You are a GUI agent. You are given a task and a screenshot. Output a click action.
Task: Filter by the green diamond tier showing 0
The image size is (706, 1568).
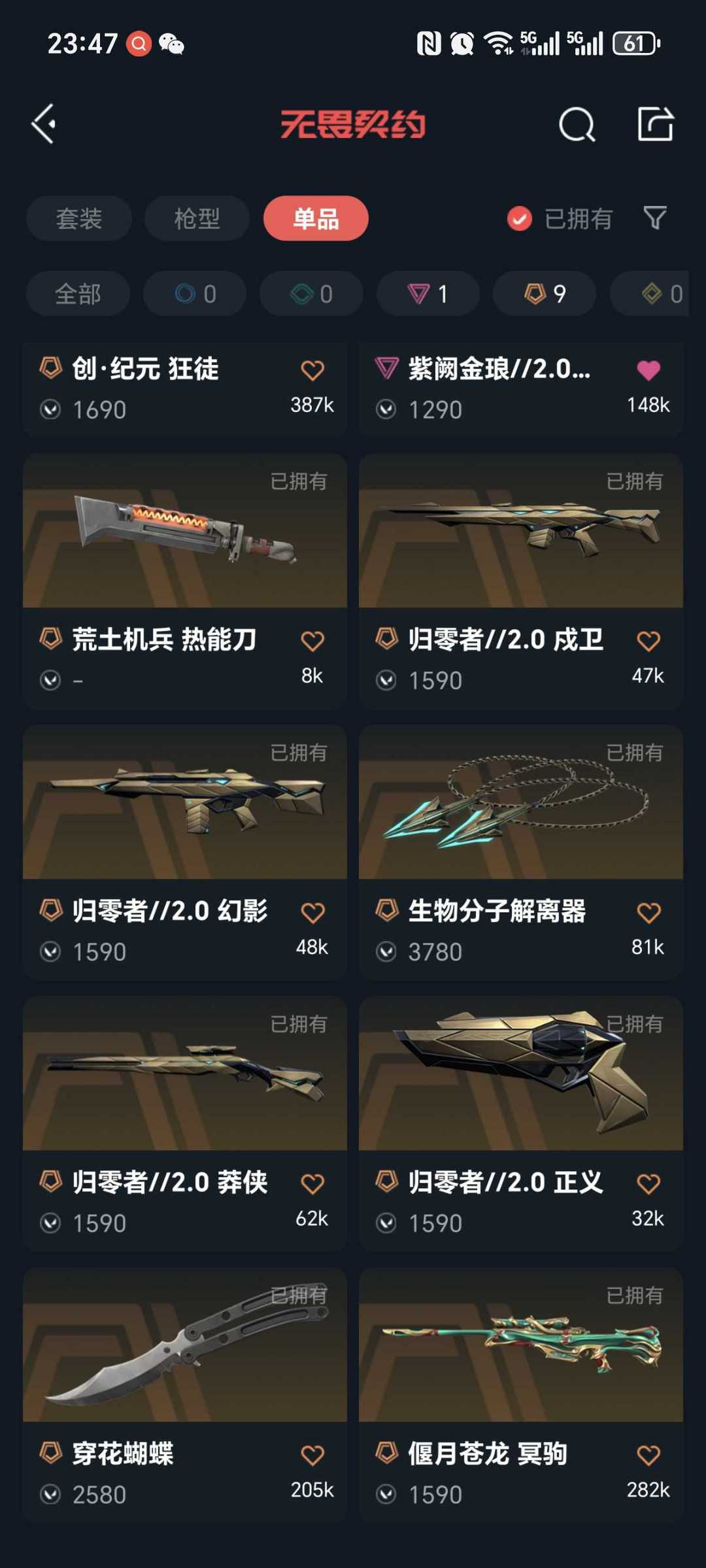[311, 294]
